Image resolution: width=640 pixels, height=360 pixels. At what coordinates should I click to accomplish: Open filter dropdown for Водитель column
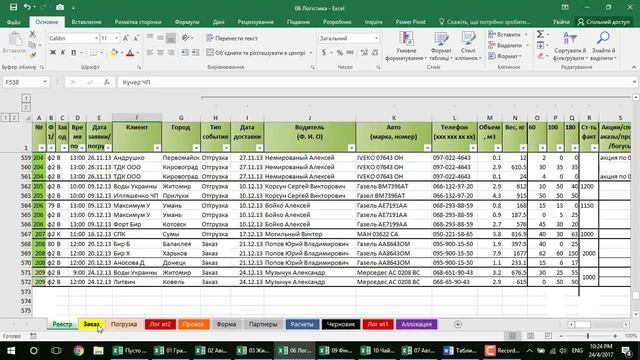[351, 148]
